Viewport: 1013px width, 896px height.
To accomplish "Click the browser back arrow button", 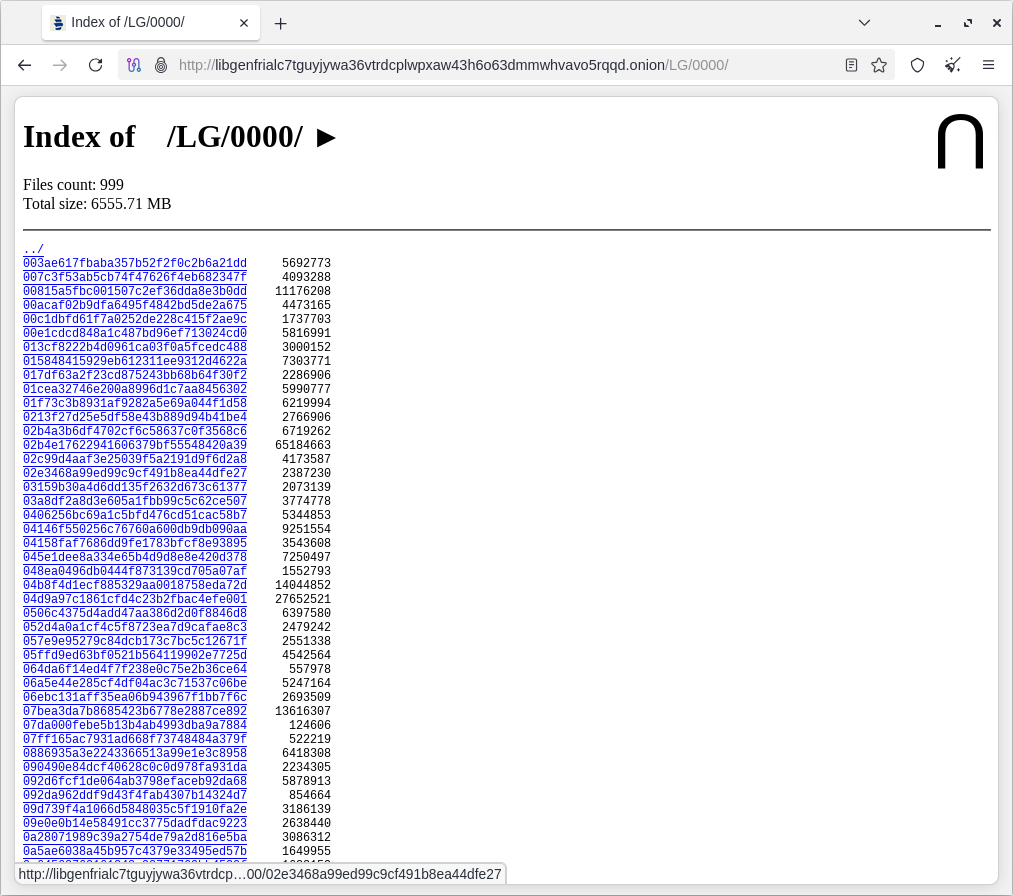I will click(25, 65).
